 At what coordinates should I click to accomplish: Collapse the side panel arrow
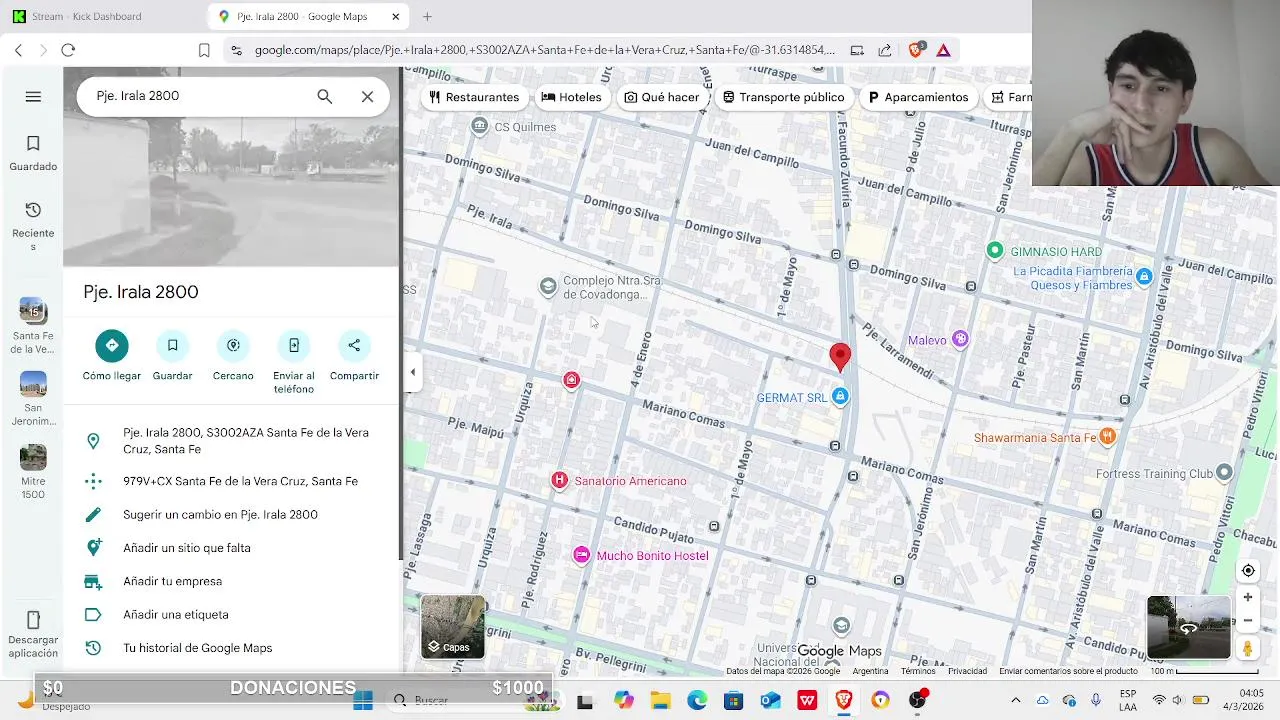[x=412, y=372]
